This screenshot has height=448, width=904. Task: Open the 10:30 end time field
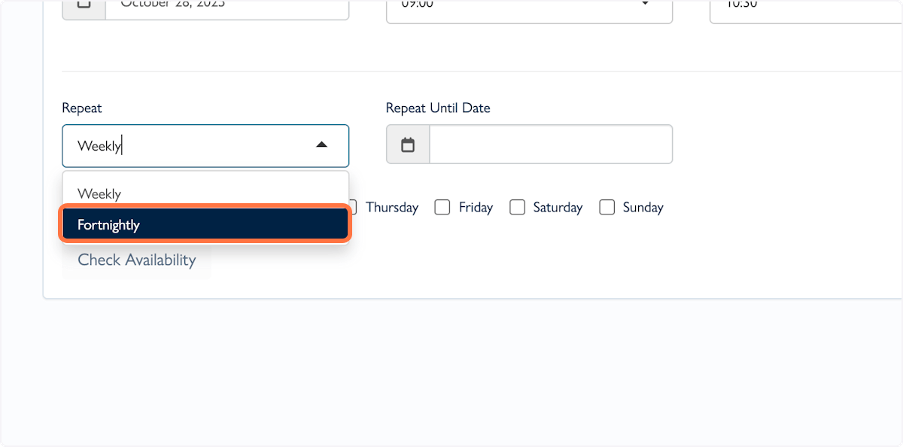point(800,5)
